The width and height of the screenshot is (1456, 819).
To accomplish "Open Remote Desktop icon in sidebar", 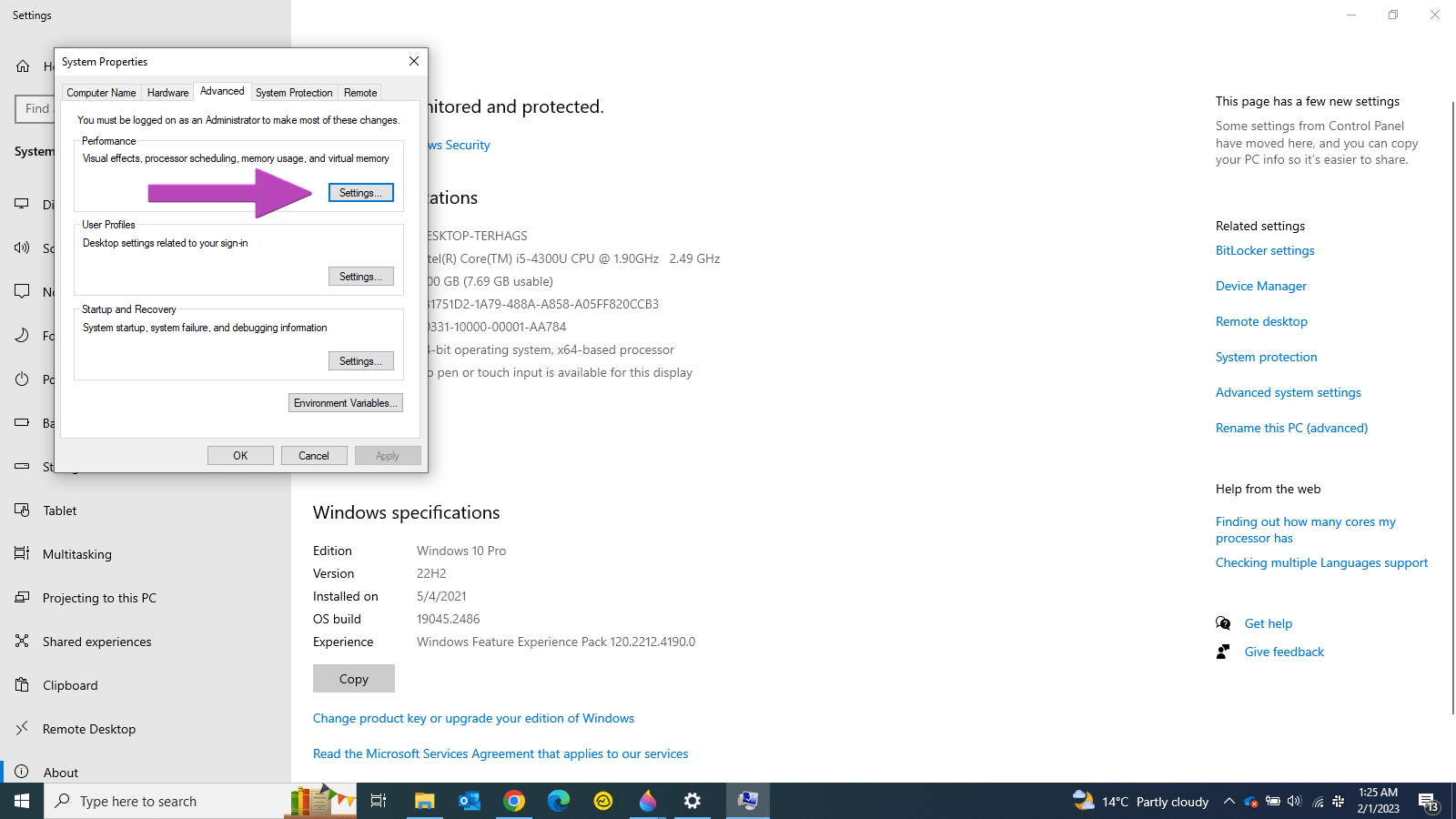I will [22, 729].
